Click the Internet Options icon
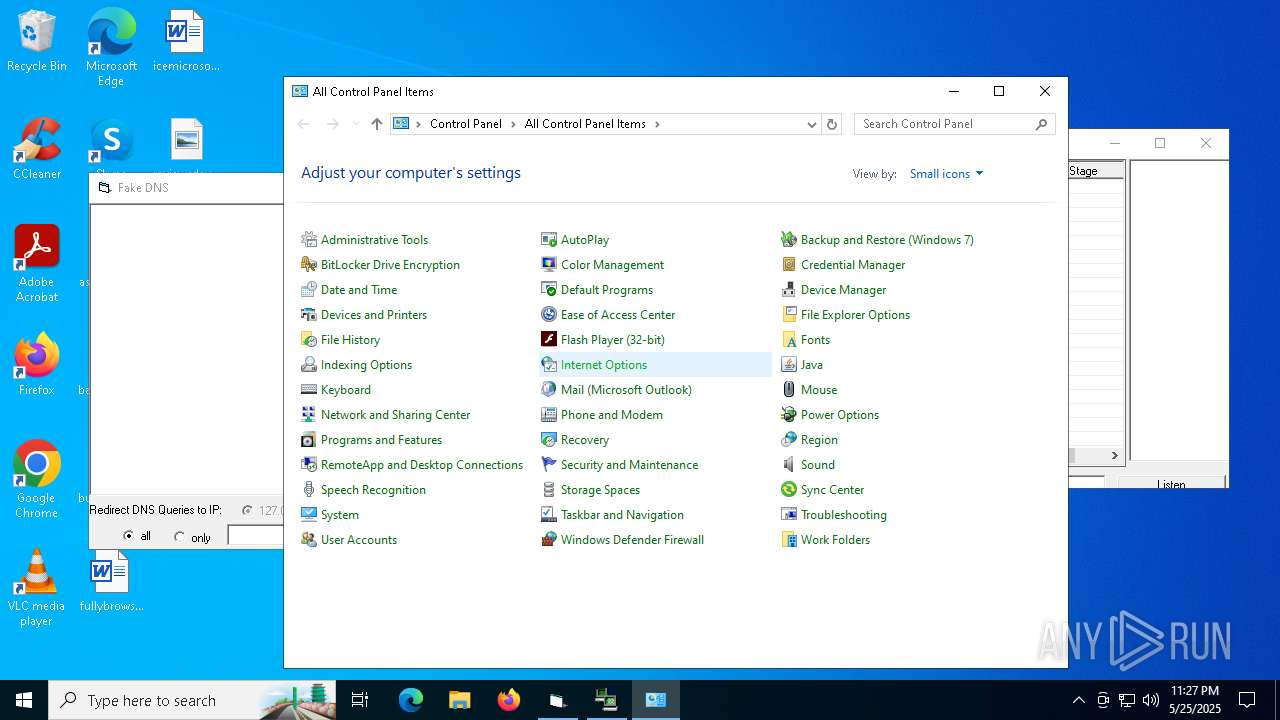Viewport: 1280px width, 720px height. pyautogui.click(x=549, y=365)
